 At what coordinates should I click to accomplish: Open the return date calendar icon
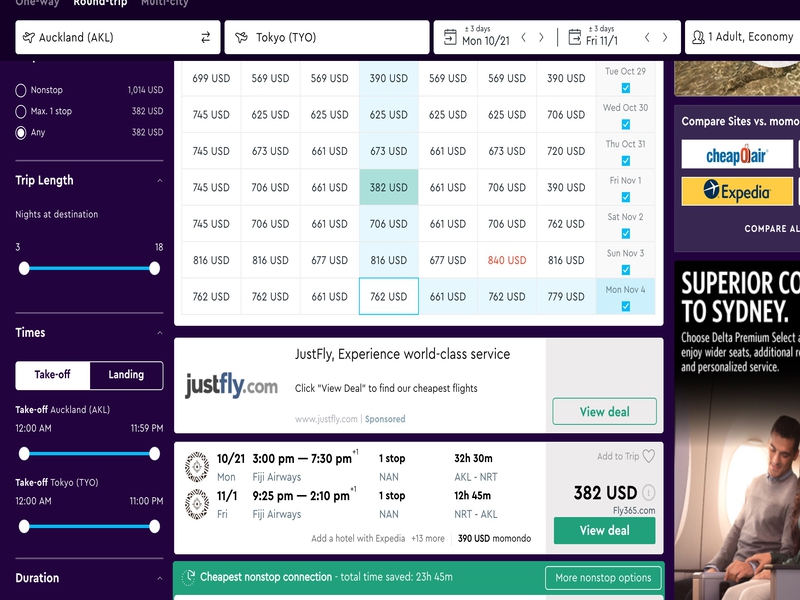click(574, 37)
